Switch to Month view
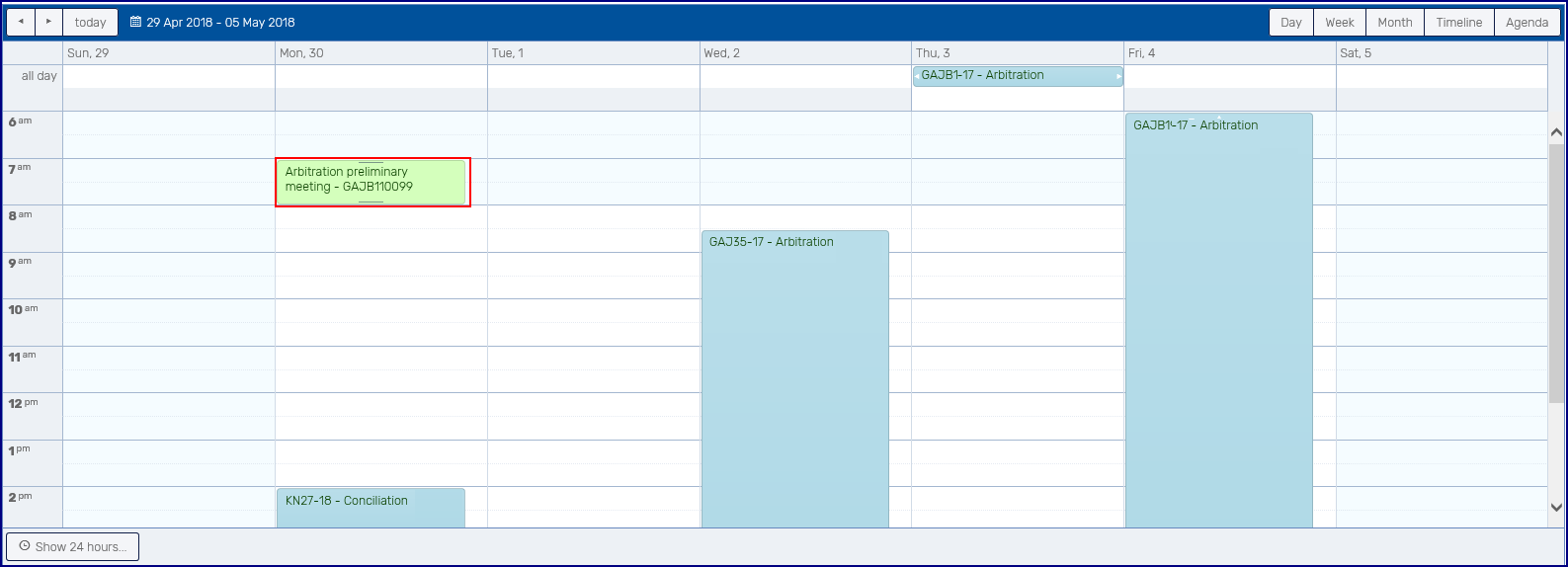Image resolution: width=1568 pixels, height=567 pixels. click(1395, 22)
